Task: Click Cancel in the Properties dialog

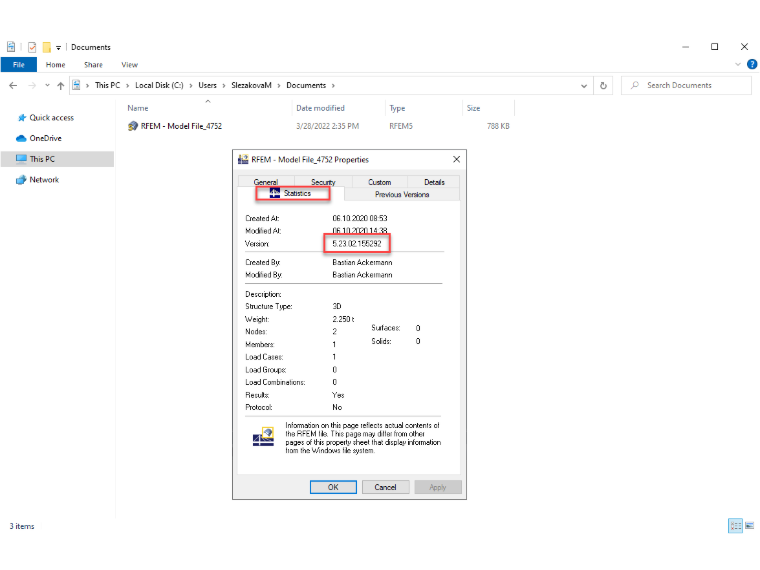Action: (385, 487)
